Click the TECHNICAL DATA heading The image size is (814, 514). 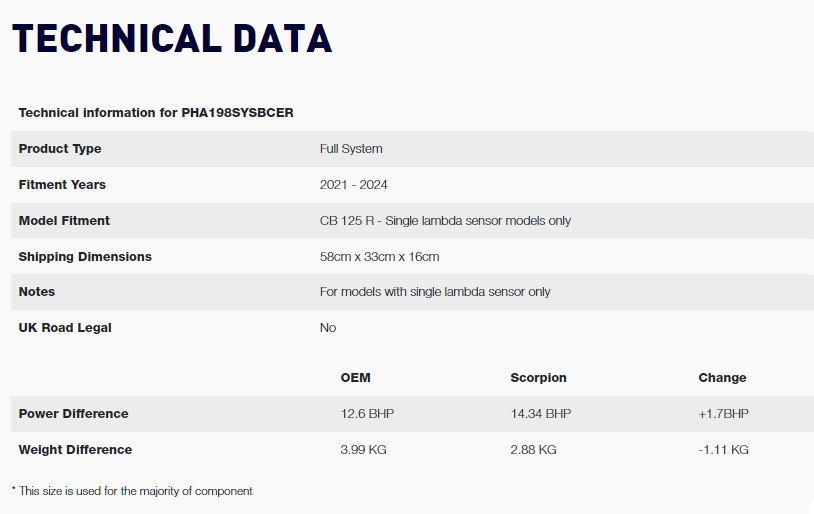[x=172, y=39]
